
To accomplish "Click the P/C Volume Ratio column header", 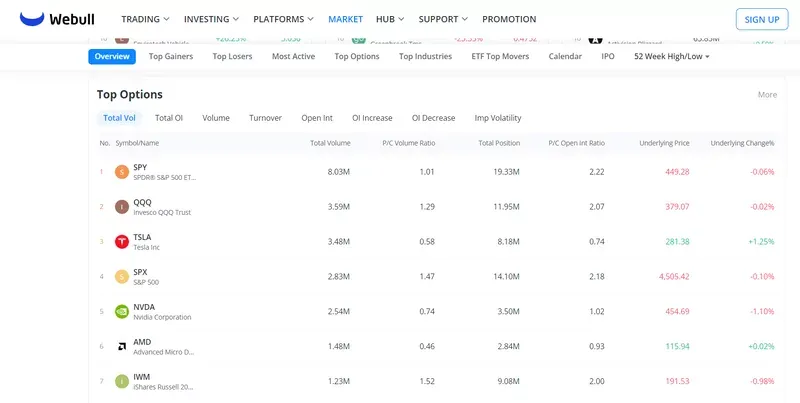I will tap(409, 143).
